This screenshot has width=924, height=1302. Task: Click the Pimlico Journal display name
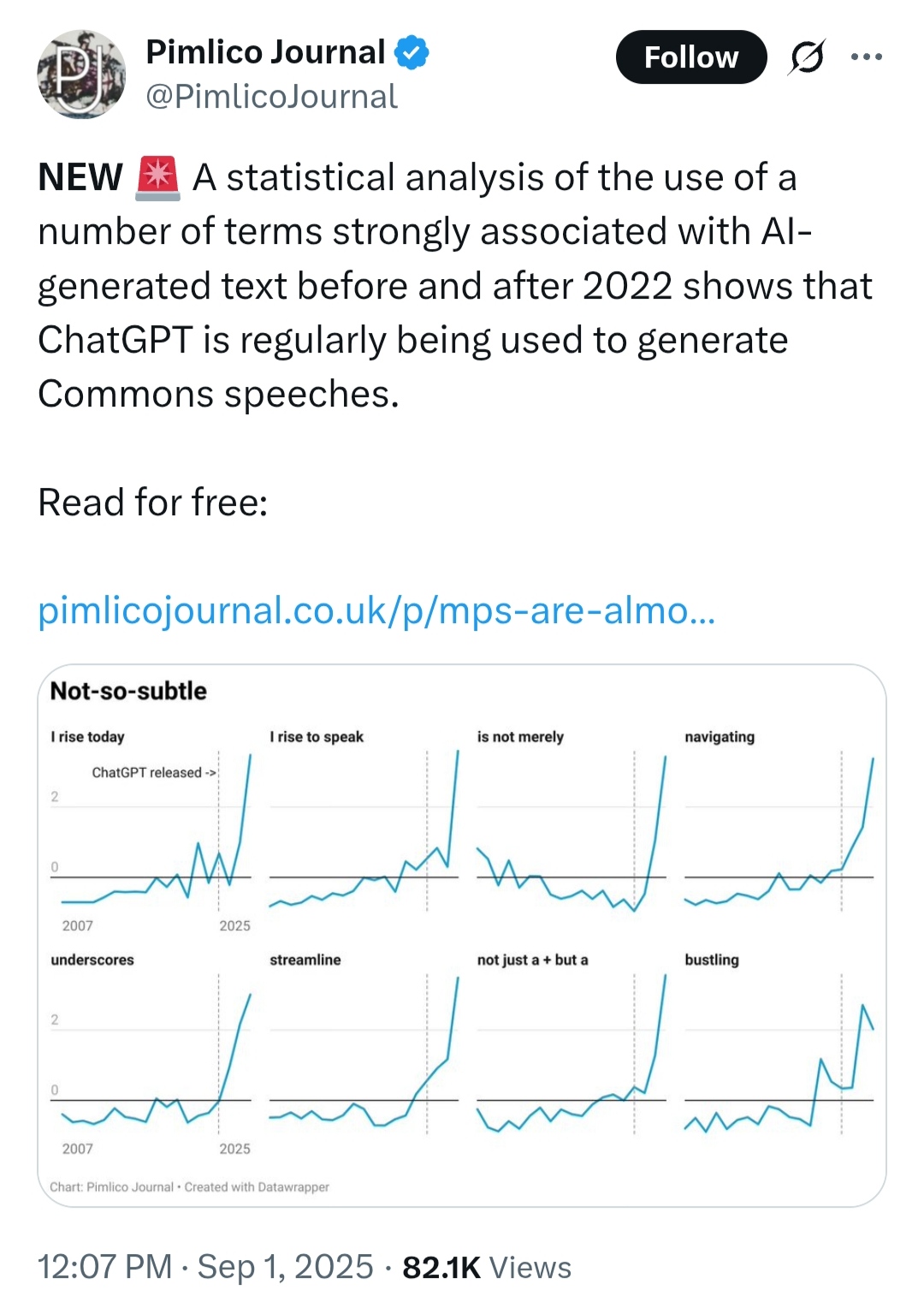(265, 52)
